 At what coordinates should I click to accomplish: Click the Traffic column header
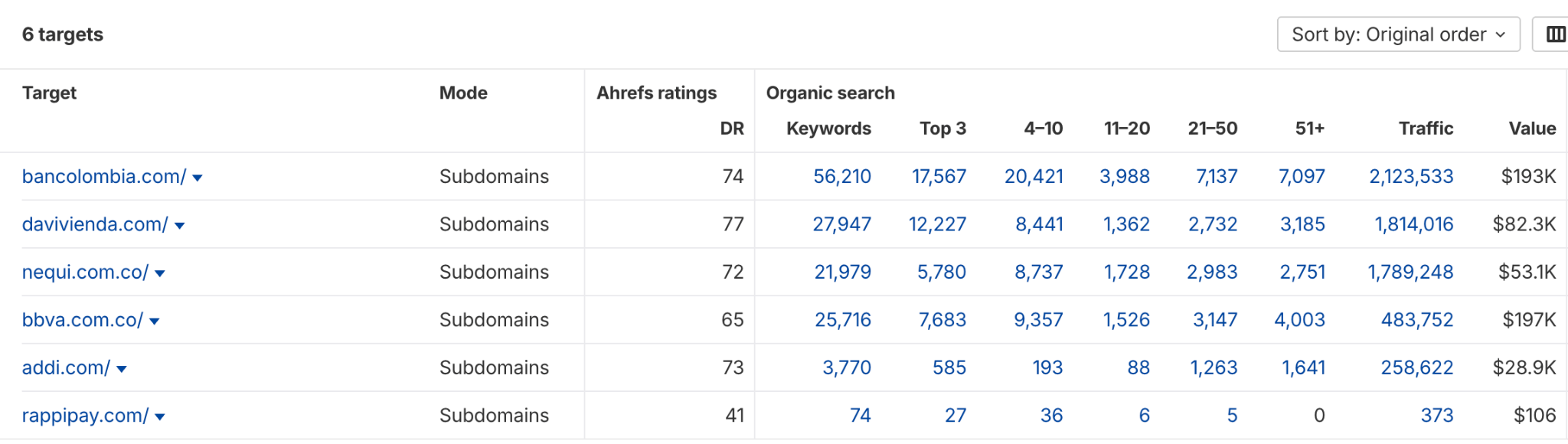point(1426,129)
